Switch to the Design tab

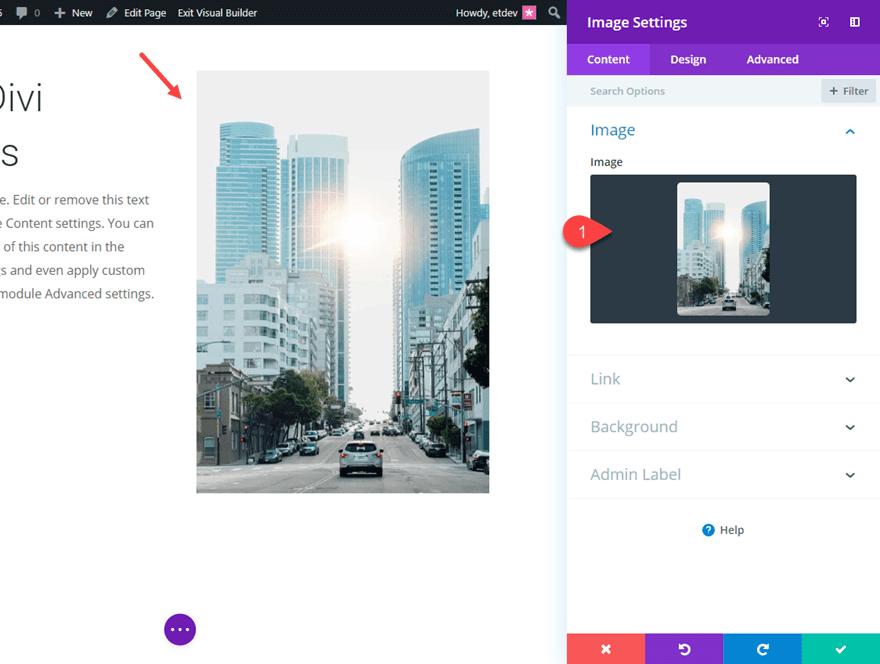click(687, 59)
